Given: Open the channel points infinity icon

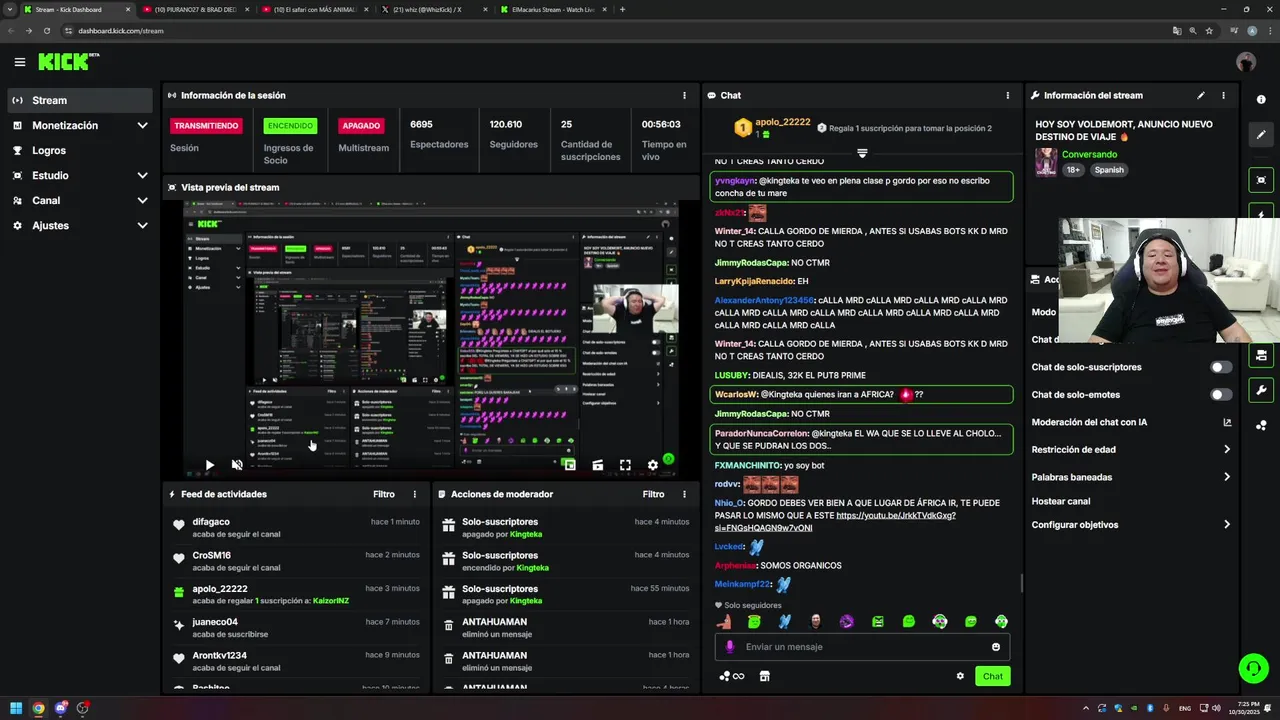Looking at the screenshot, I should tap(732, 676).
